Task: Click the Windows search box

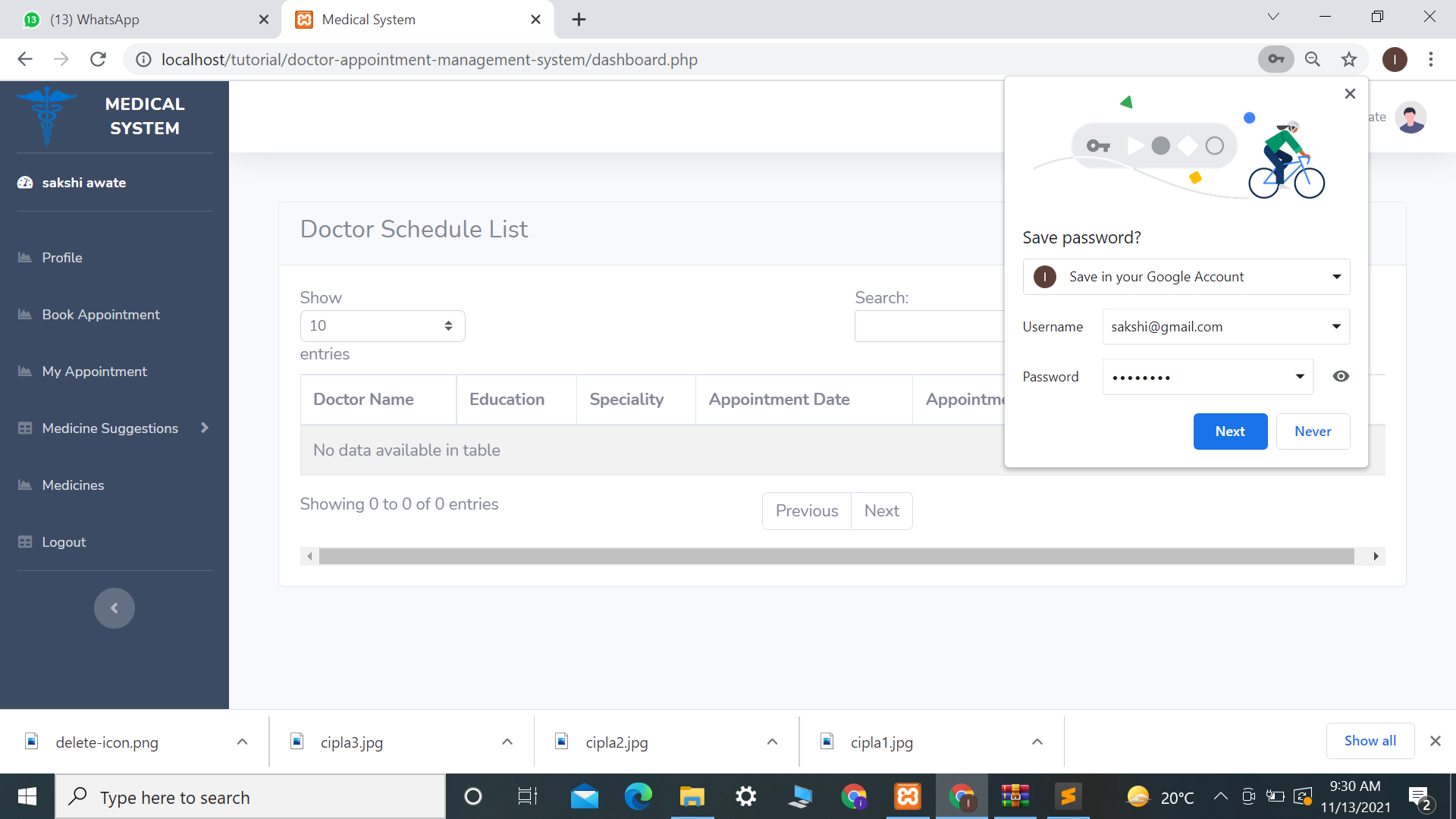Action: click(250, 797)
